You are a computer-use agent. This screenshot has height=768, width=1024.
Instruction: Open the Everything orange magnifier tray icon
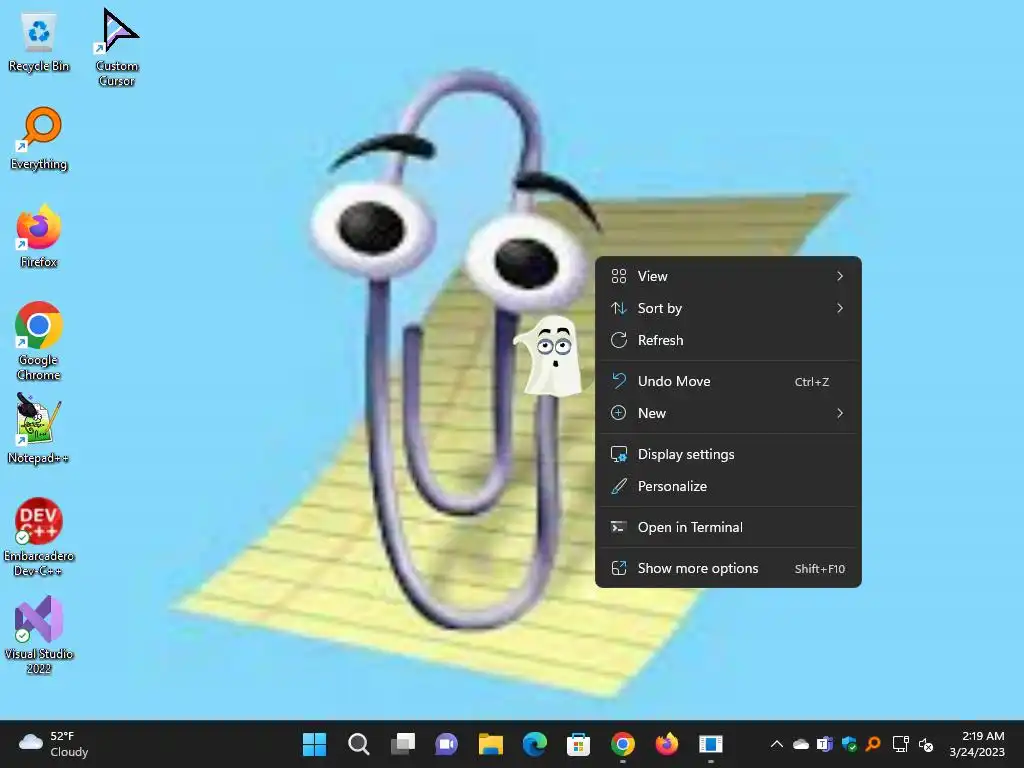[x=873, y=744]
